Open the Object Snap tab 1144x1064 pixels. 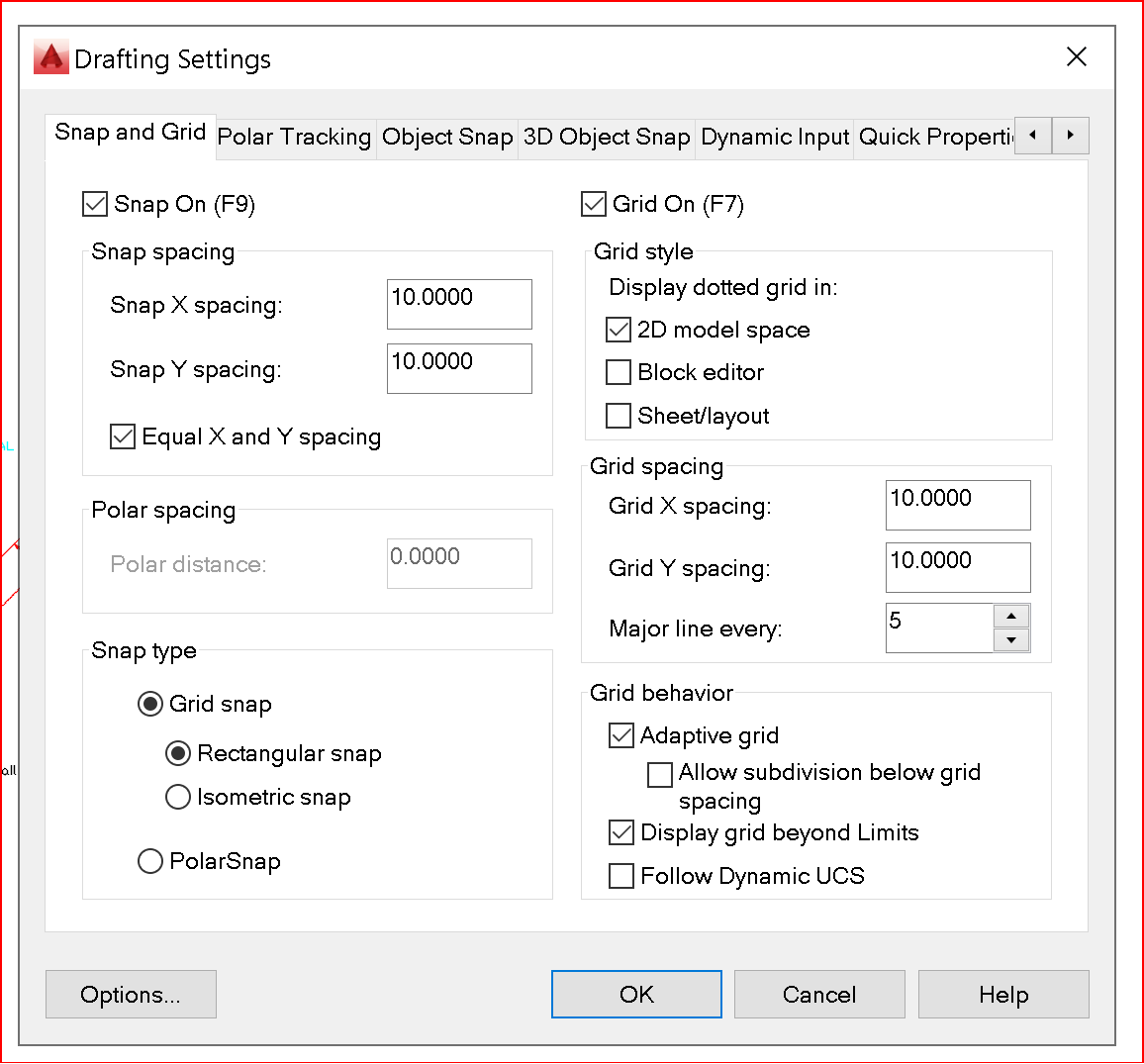pyautogui.click(x=447, y=138)
